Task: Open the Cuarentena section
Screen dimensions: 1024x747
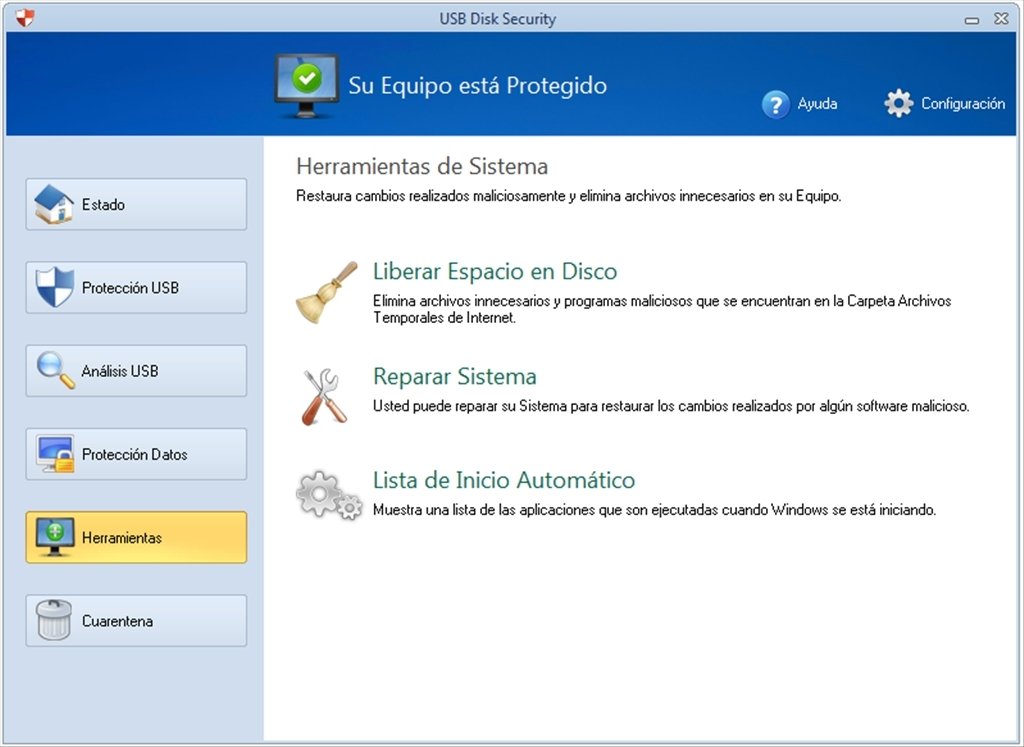Action: [136, 620]
